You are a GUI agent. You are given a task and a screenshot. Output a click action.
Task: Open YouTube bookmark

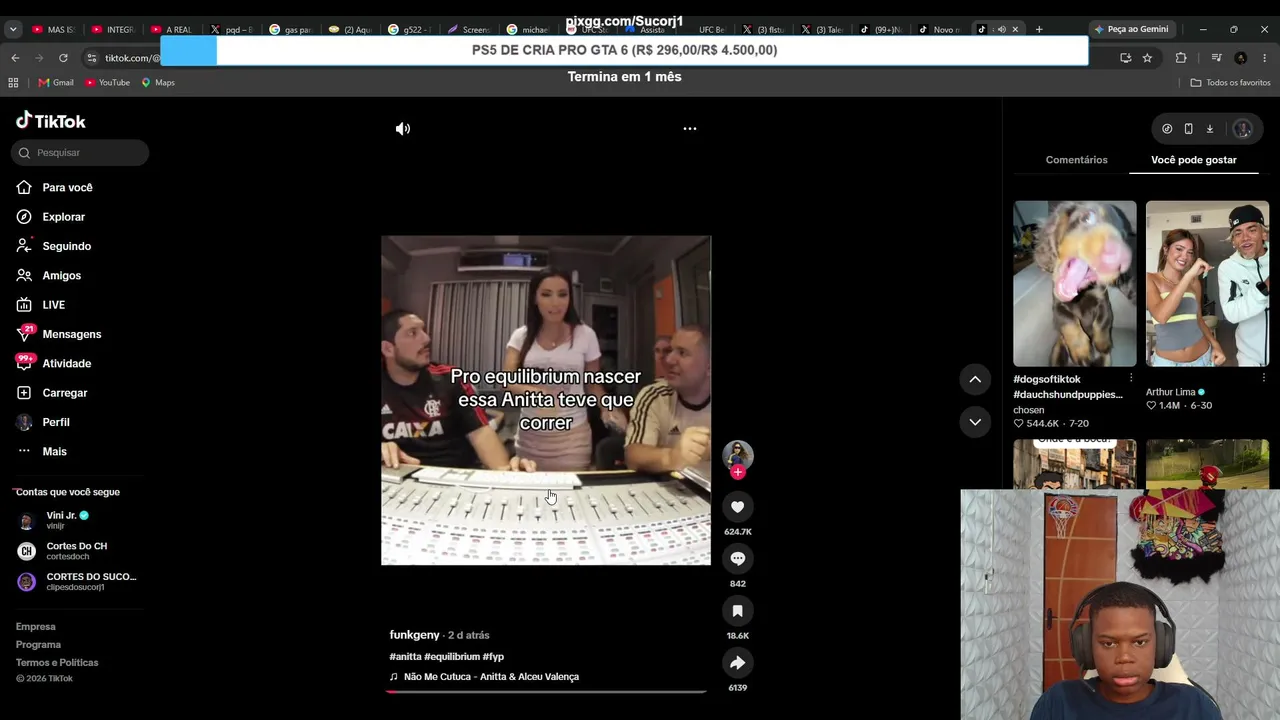(108, 83)
